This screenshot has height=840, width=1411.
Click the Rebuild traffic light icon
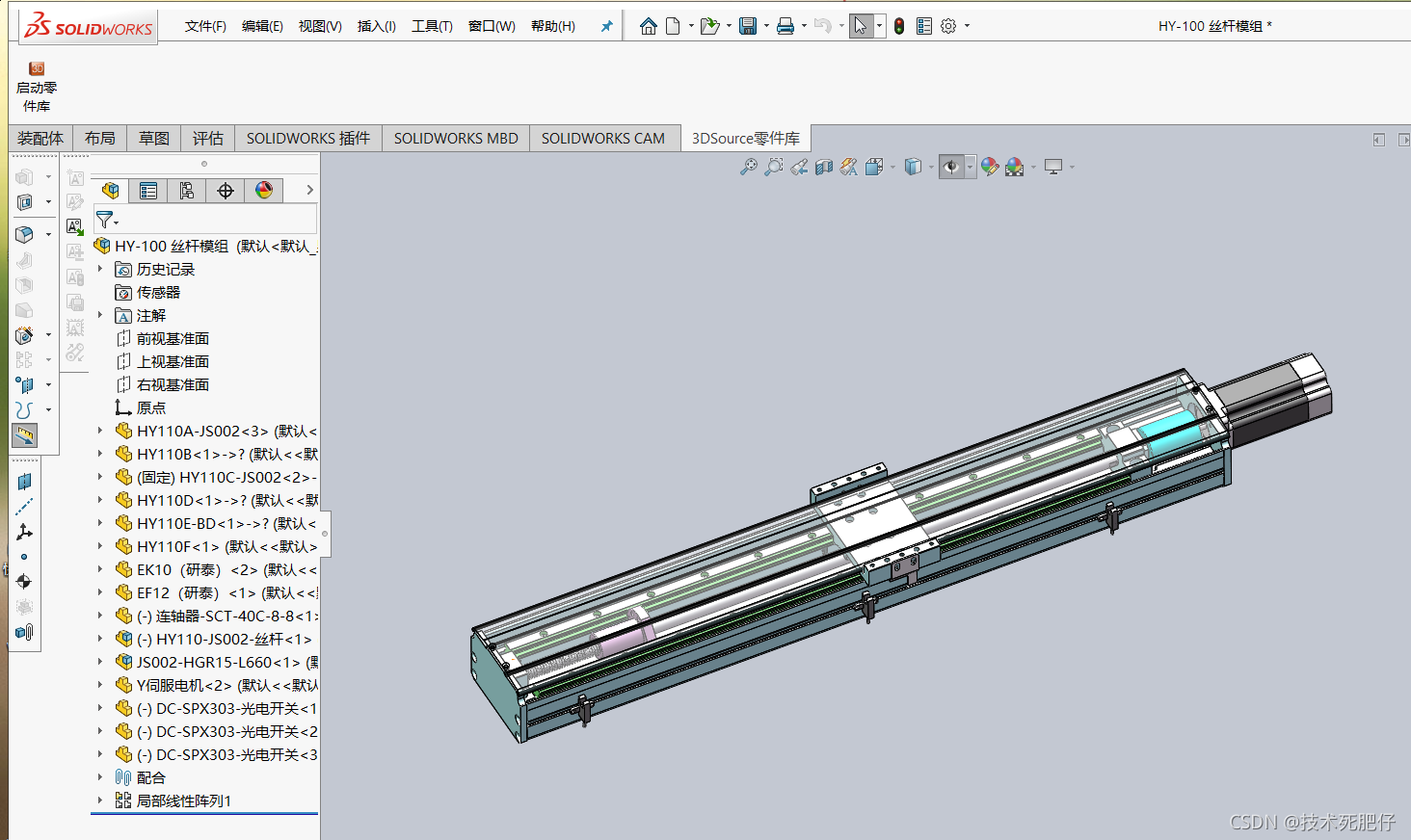[899, 26]
